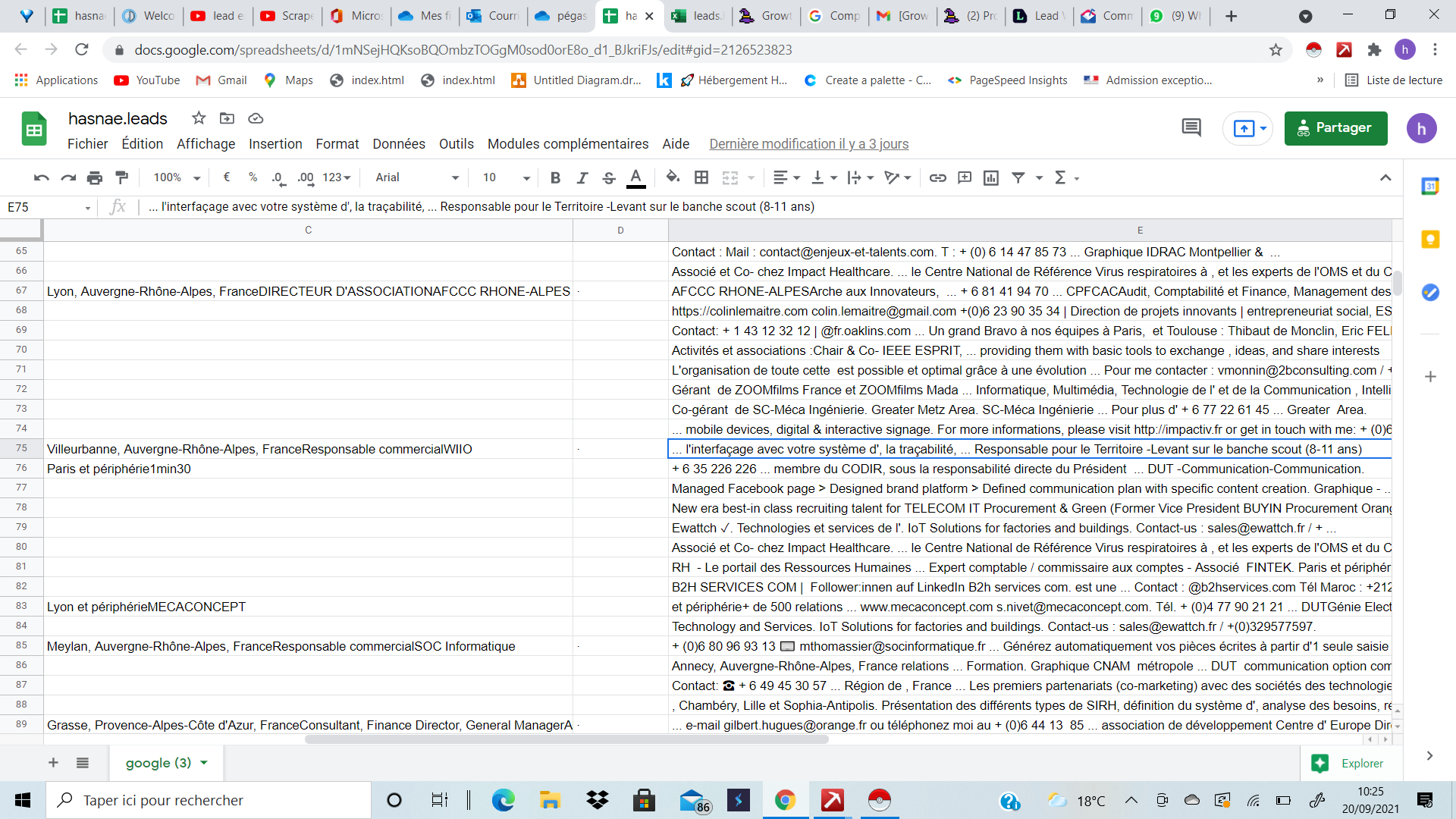Image resolution: width=1456 pixels, height=819 pixels.
Task: Open the Édition menu
Action: tap(143, 144)
